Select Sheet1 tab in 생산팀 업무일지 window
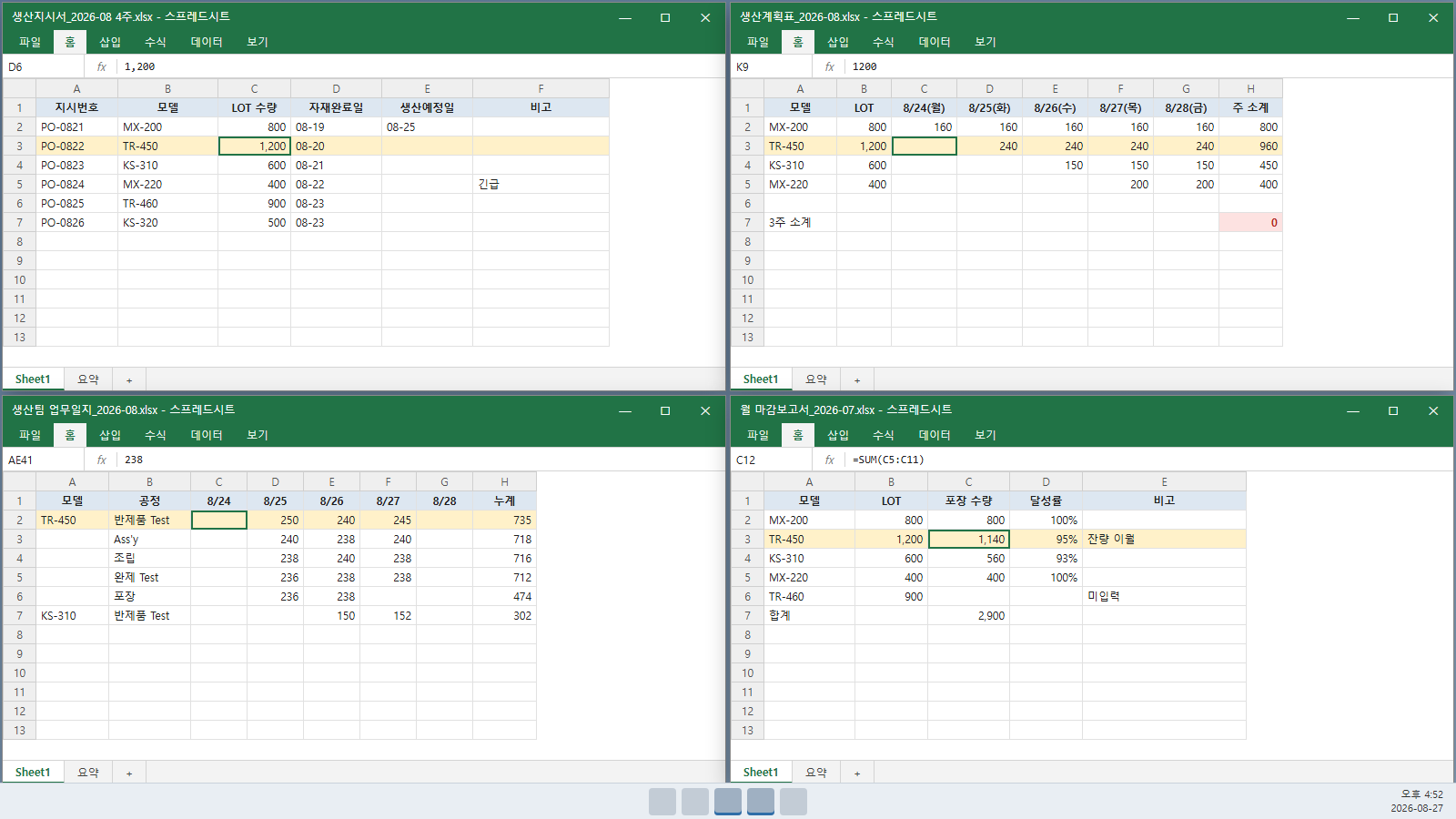1456x819 pixels. pyautogui.click(x=33, y=773)
